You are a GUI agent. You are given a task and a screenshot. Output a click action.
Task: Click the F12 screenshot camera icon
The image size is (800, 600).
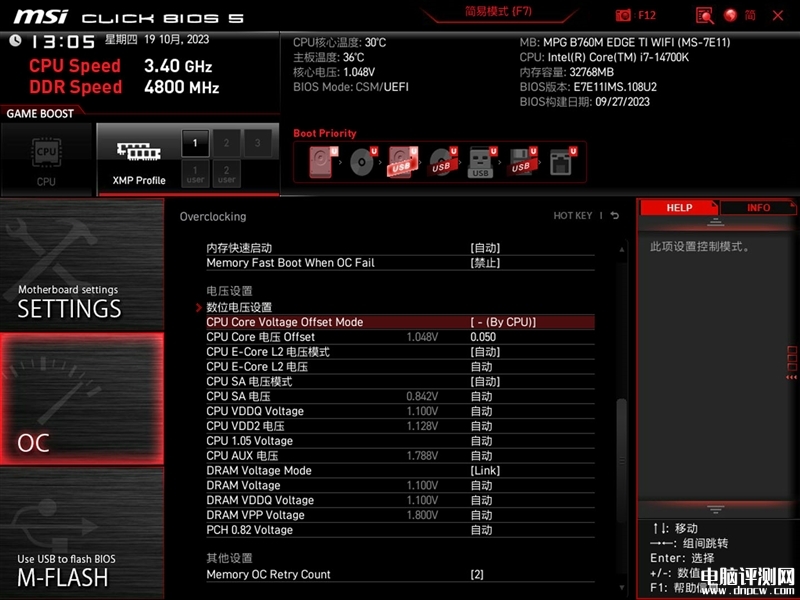point(624,15)
